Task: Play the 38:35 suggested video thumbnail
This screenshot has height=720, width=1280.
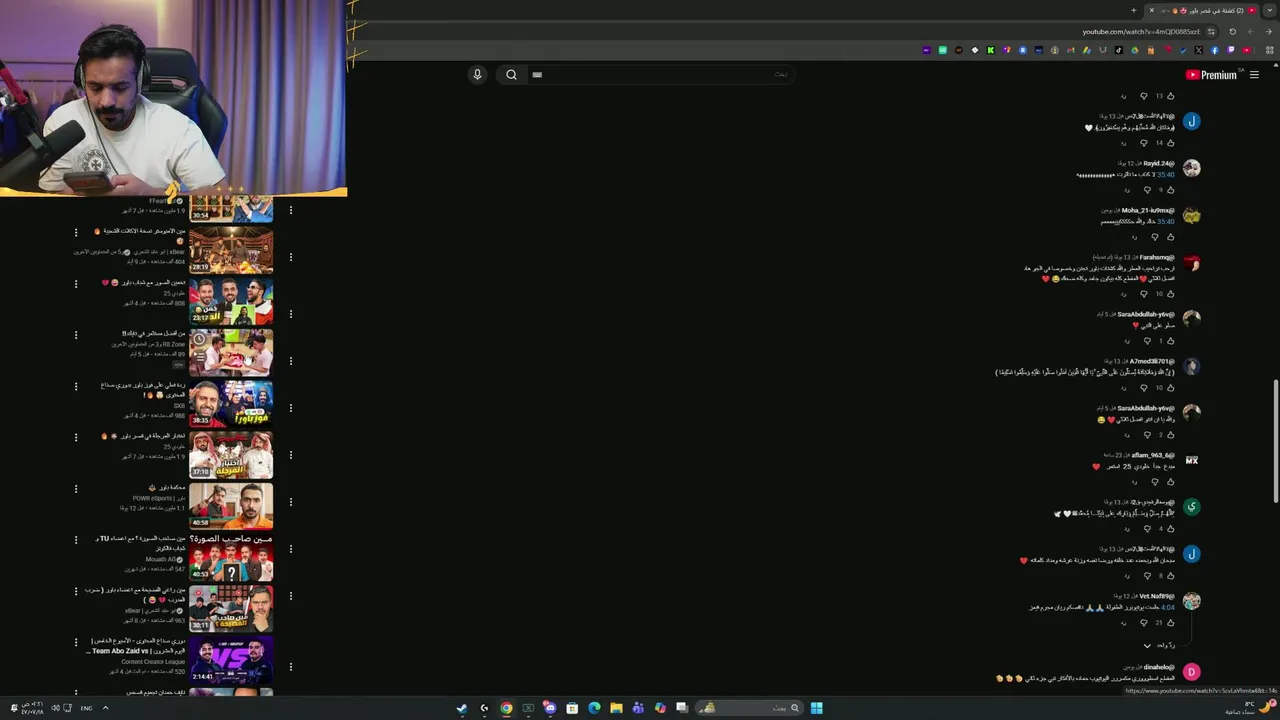Action: (231, 403)
